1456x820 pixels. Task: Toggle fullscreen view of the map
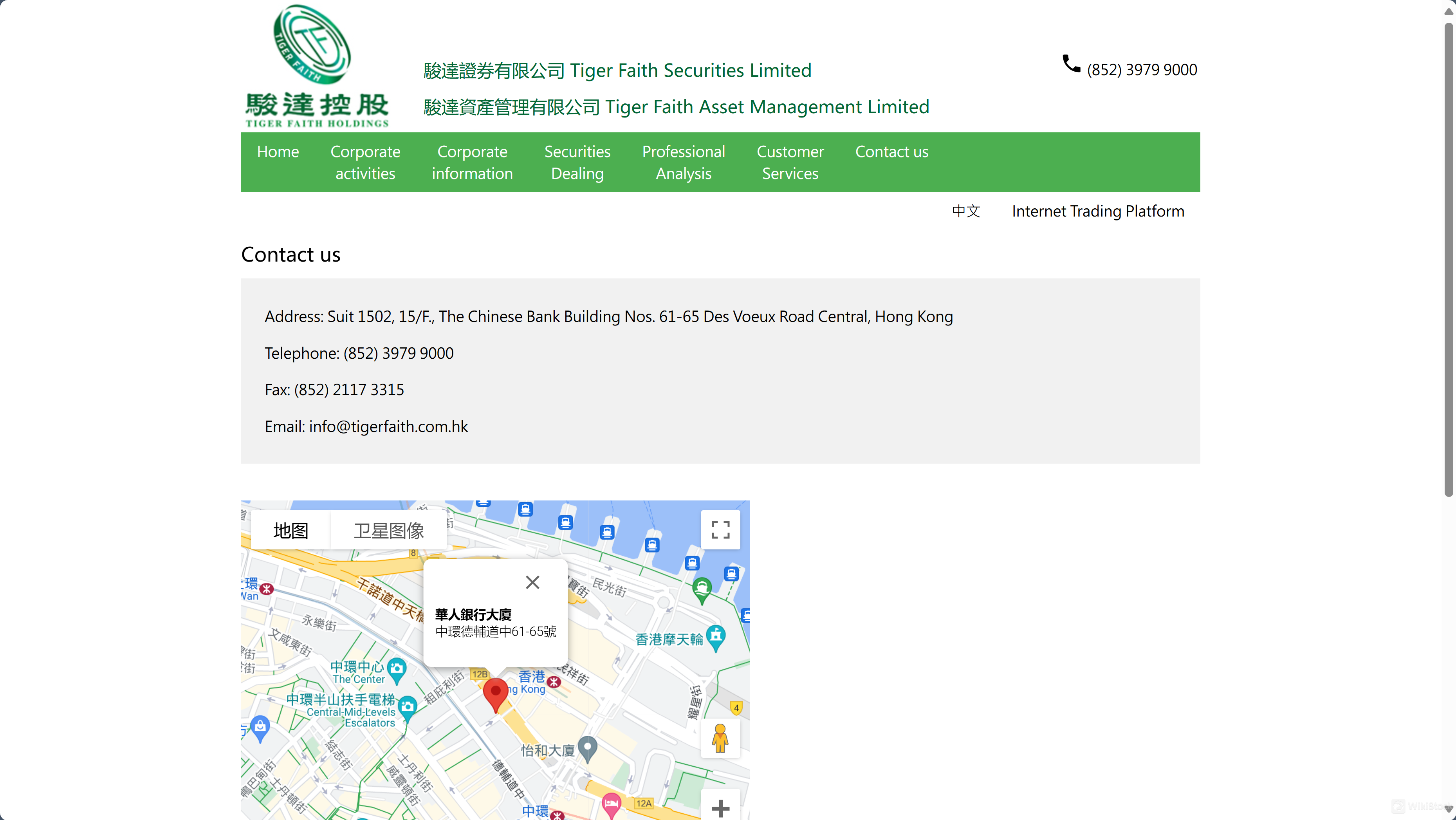[720, 530]
